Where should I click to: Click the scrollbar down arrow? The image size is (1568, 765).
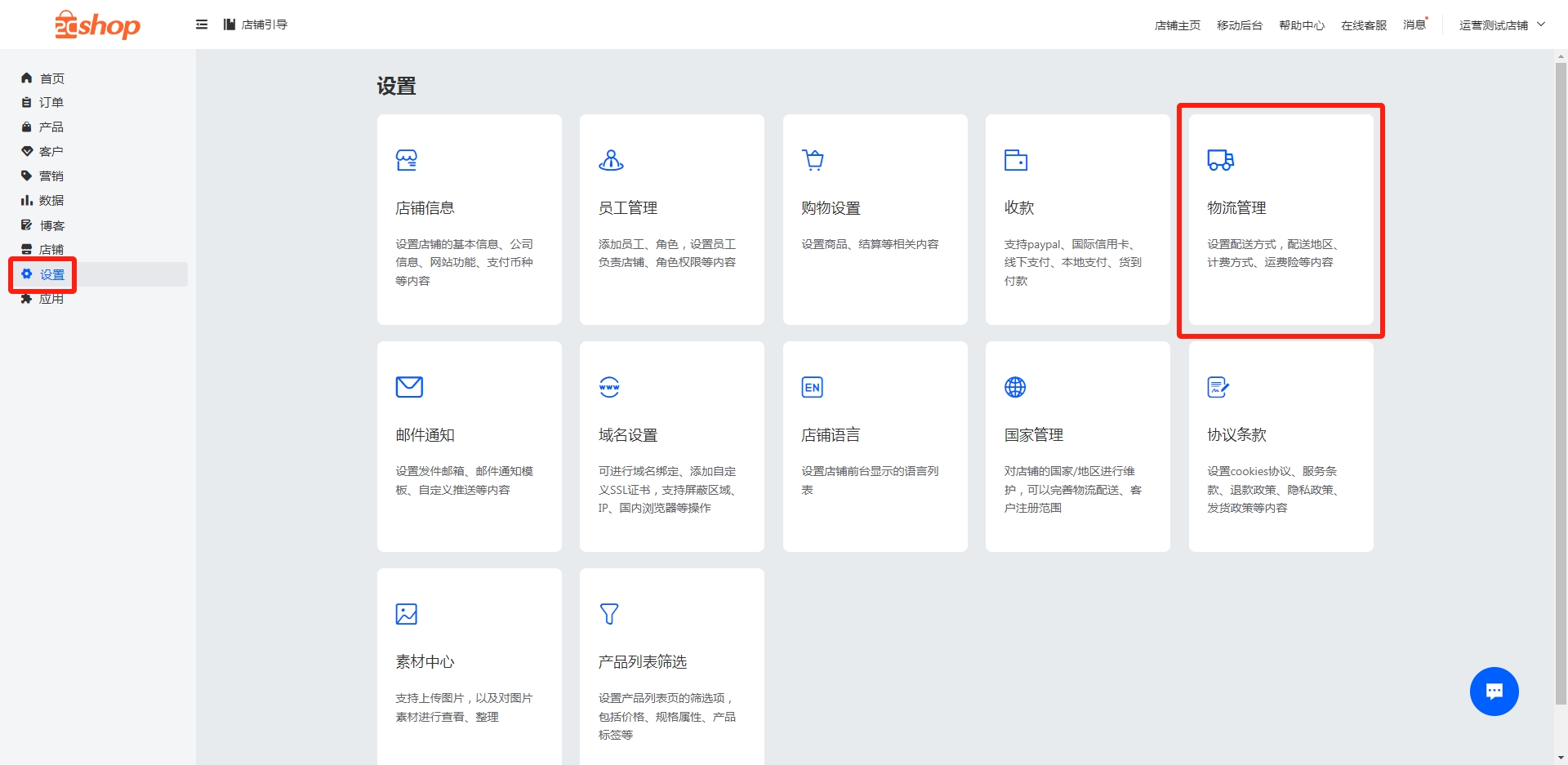[x=1561, y=757]
